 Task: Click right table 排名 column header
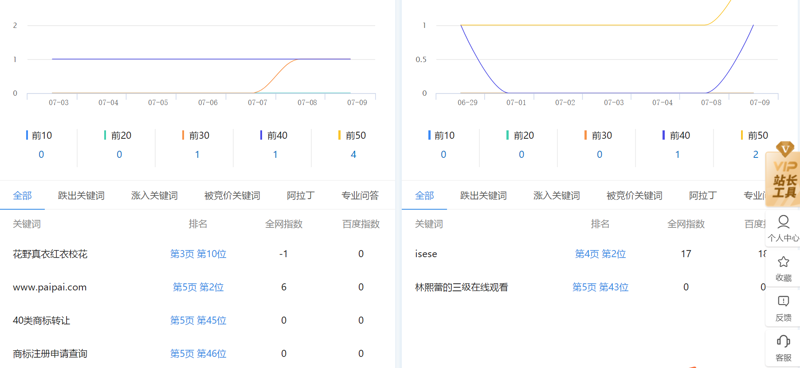coord(600,224)
